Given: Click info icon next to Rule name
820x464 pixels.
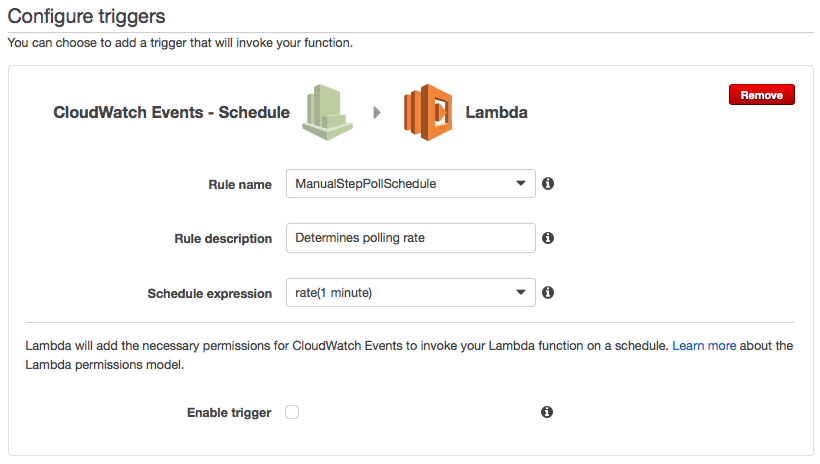Looking at the screenshot, I should coord(548,184).
